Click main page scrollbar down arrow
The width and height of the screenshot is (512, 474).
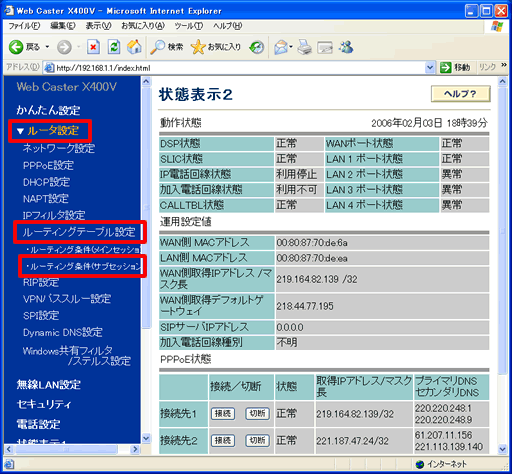[x=502, y=449]
